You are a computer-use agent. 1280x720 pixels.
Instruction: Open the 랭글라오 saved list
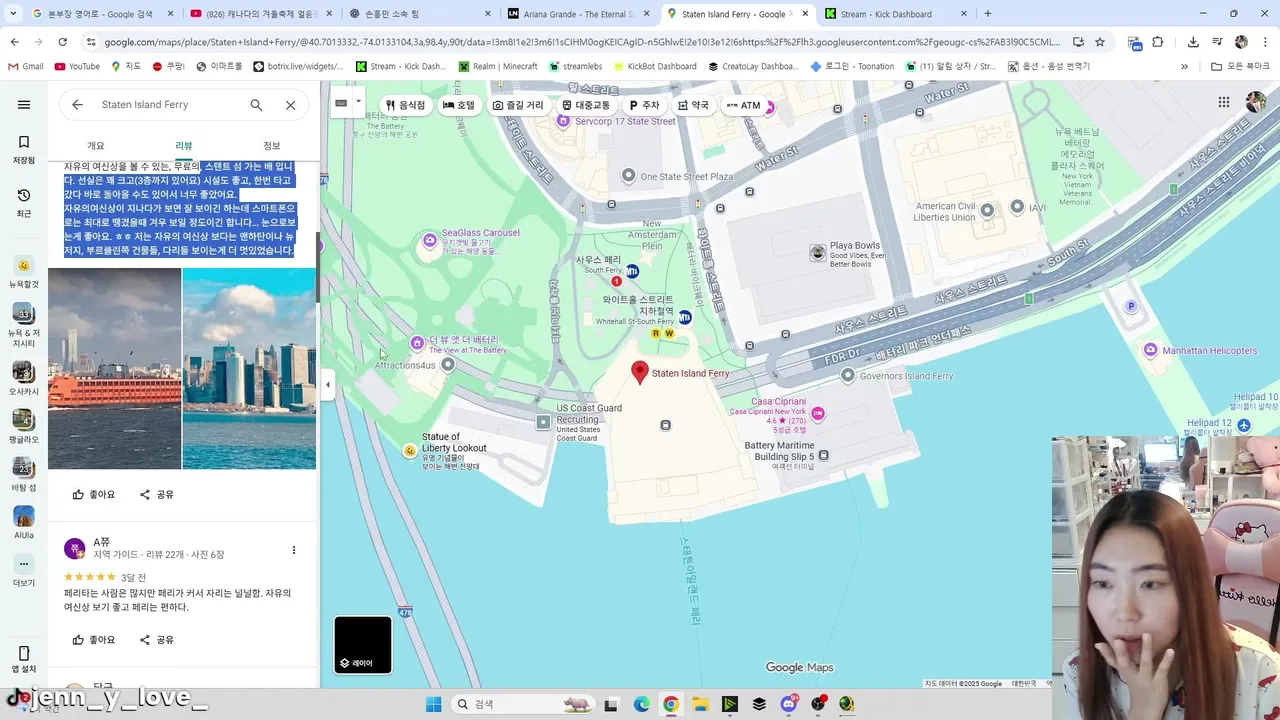pos(24,427)
